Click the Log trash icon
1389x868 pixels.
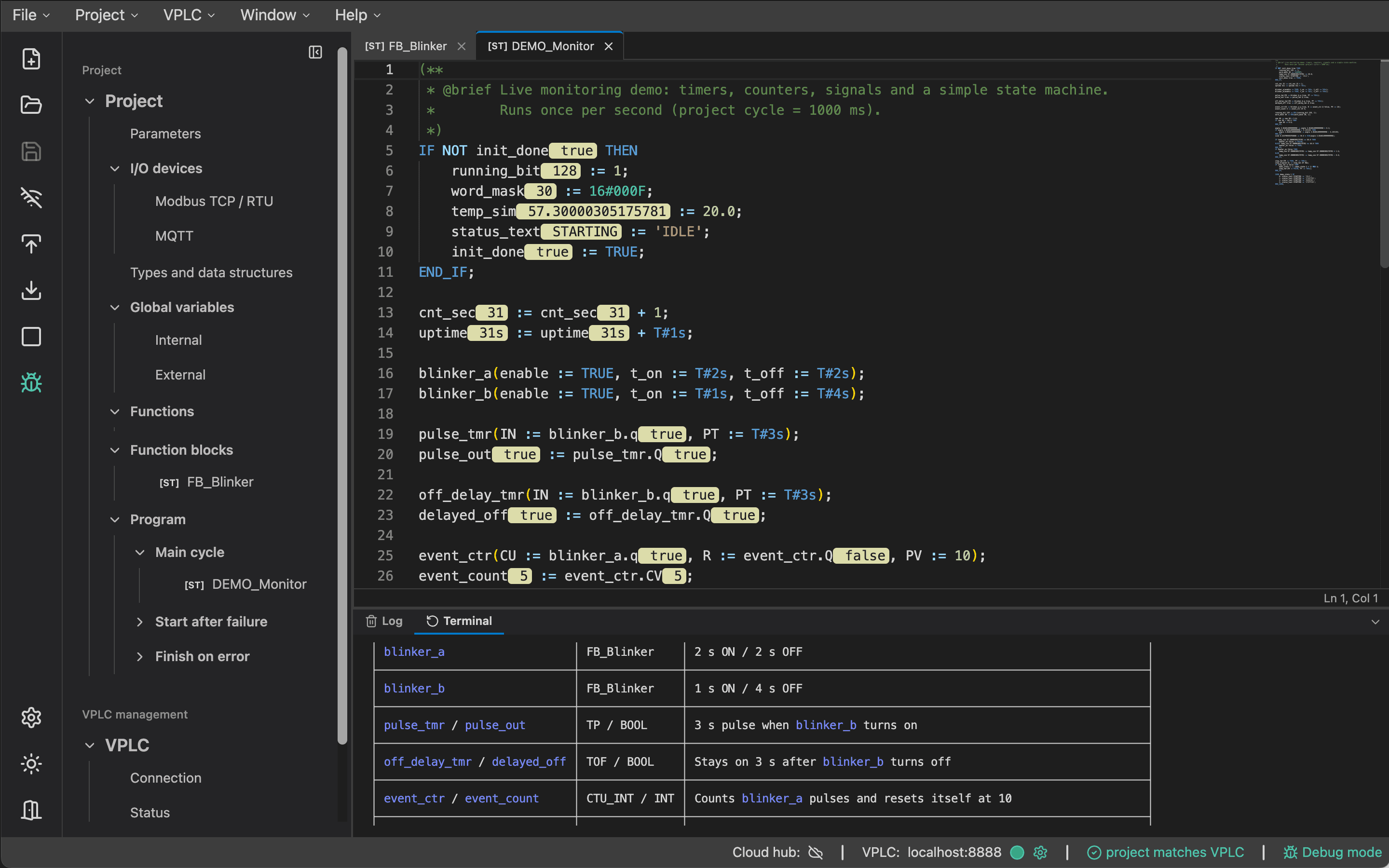point(371,621)
